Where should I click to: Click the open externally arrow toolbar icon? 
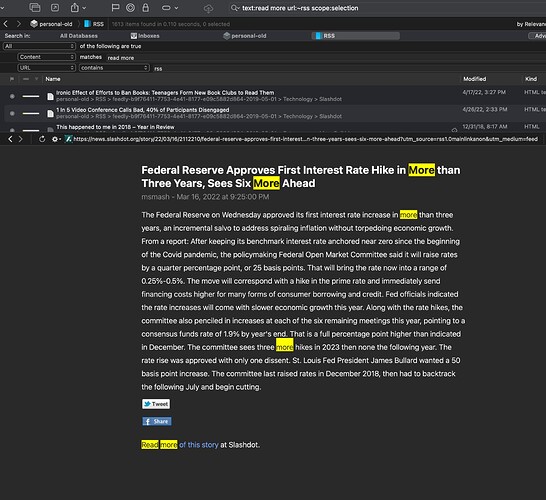point(55,7)
